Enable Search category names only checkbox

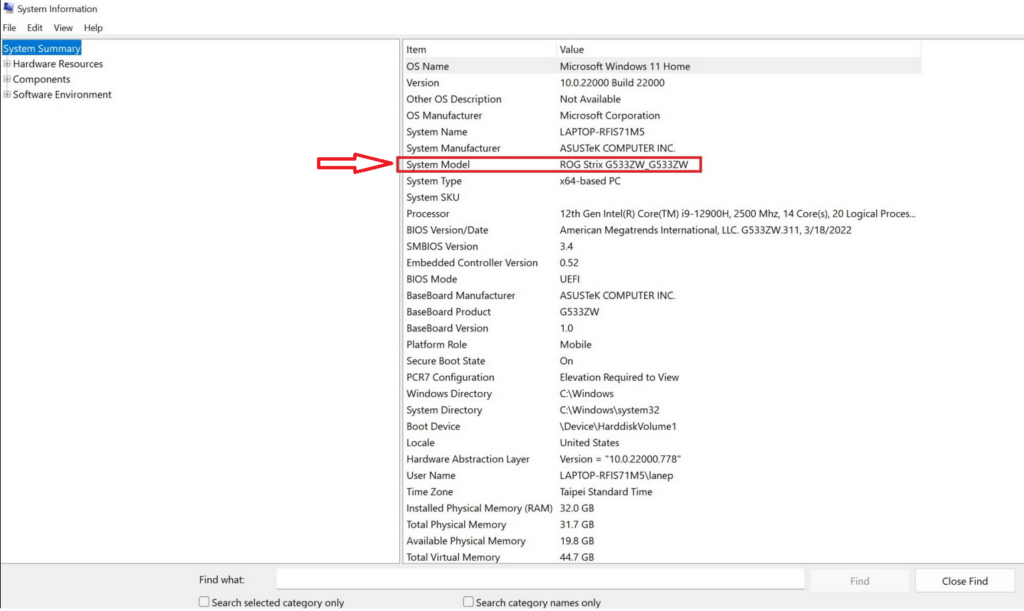468,601
